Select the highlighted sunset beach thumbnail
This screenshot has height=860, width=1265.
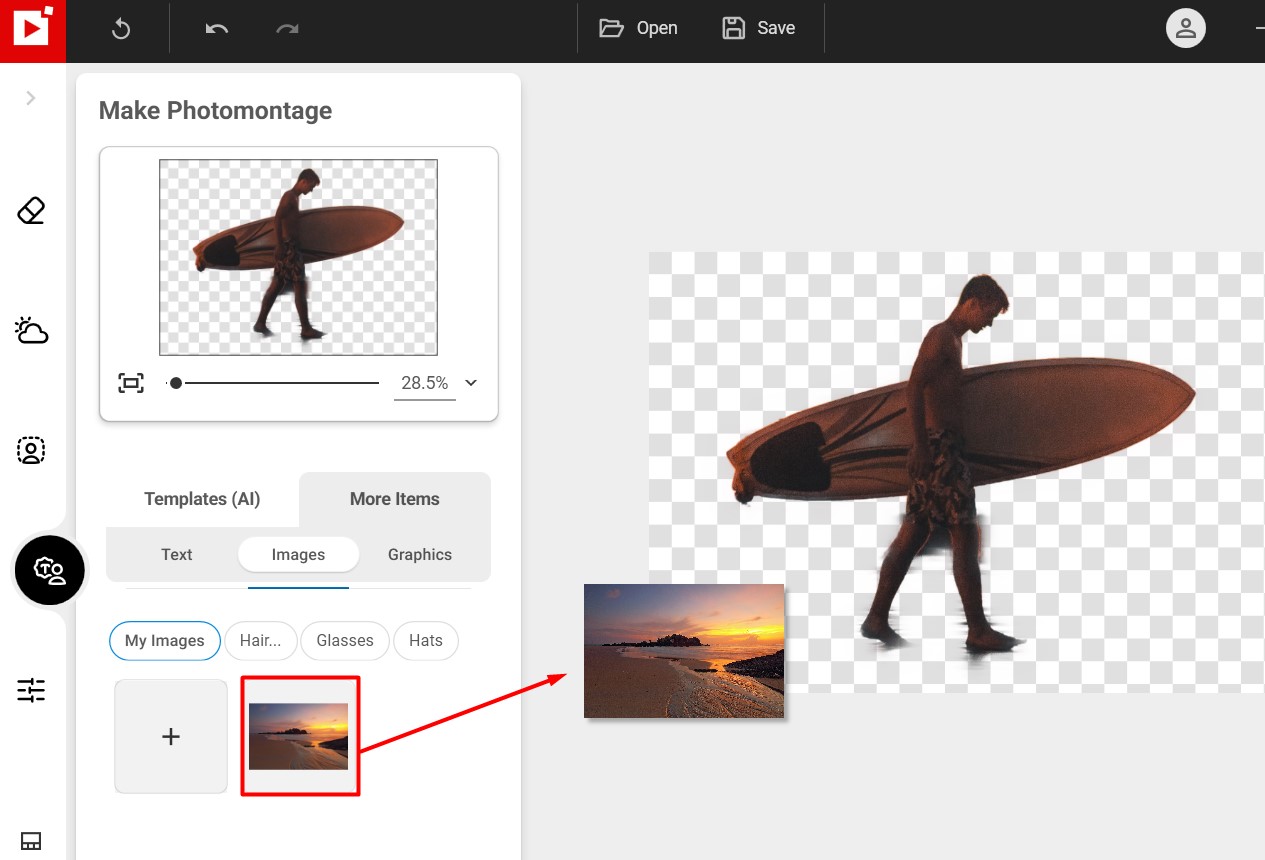click(299, 736)
